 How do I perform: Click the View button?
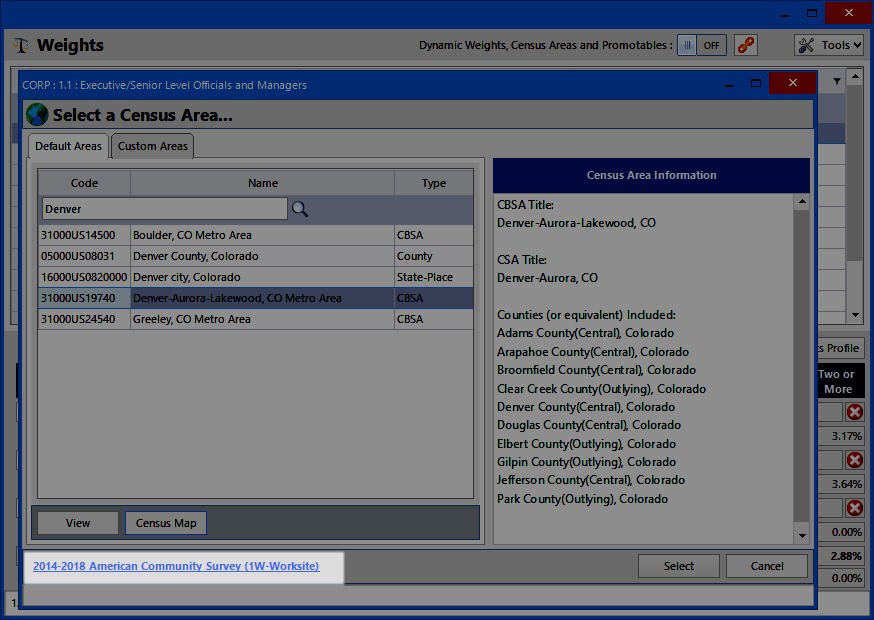tap(77, 523)
